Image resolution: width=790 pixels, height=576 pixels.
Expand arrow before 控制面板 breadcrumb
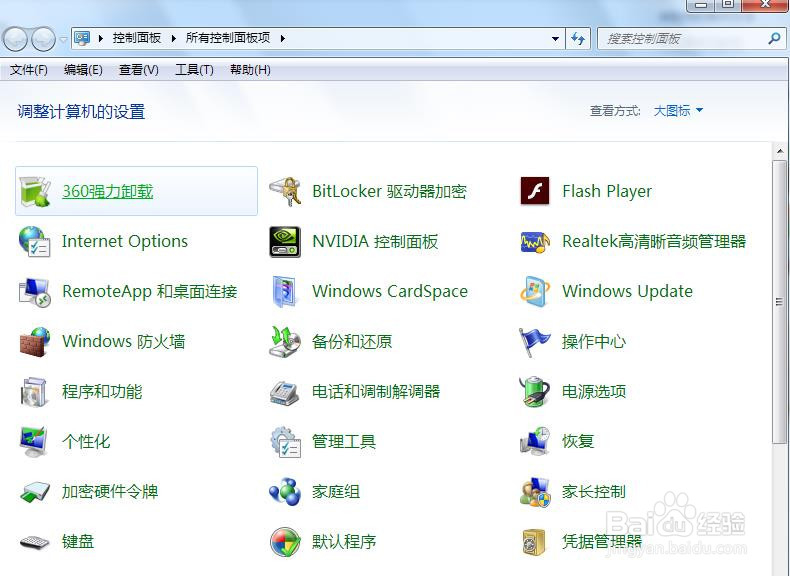click(x=101, y=38)
